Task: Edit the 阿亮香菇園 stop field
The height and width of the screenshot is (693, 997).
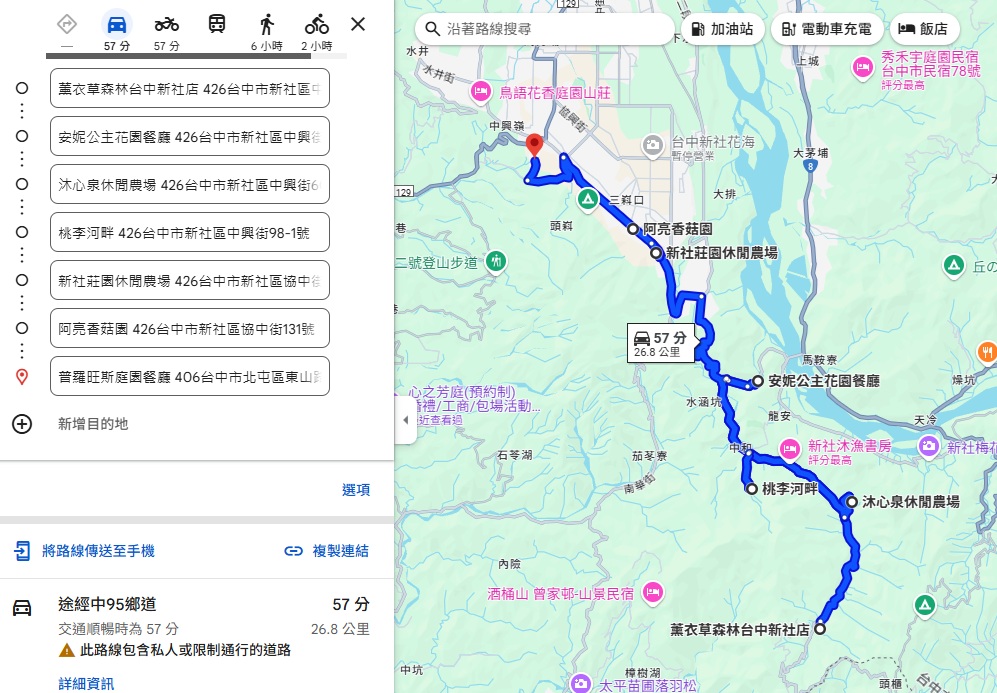Action: (189, 328)
